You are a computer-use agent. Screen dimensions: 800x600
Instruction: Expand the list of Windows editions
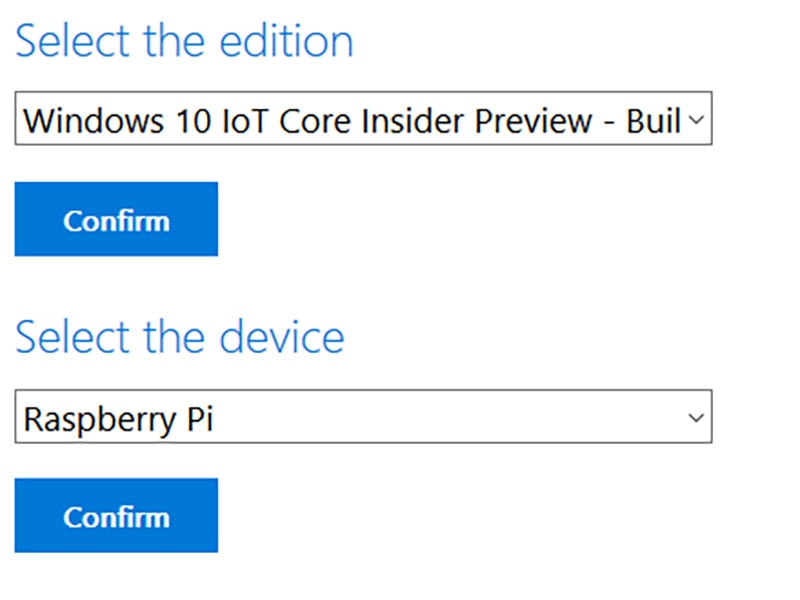[x=363, y=121]
